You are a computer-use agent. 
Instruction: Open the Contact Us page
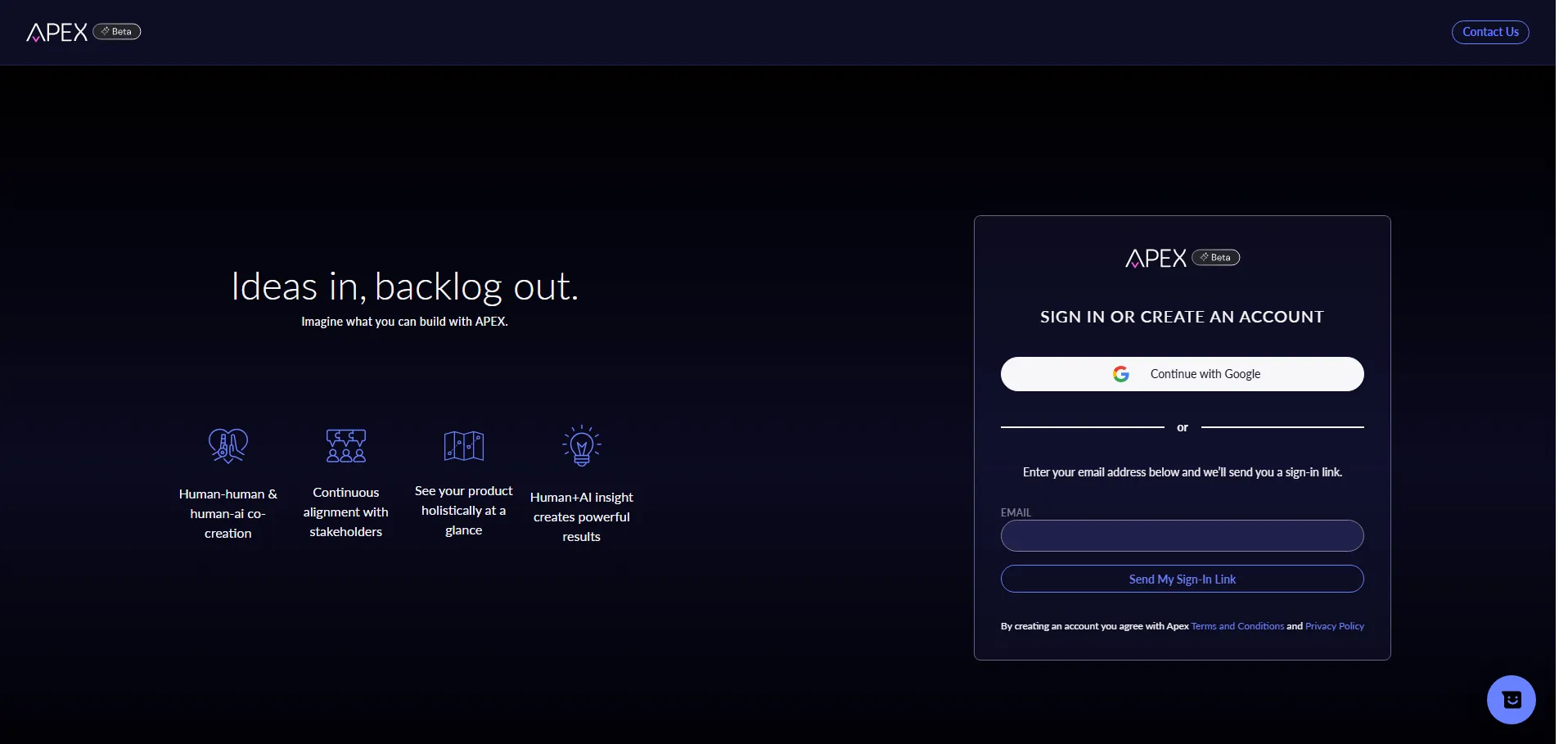coord(1489,32)
